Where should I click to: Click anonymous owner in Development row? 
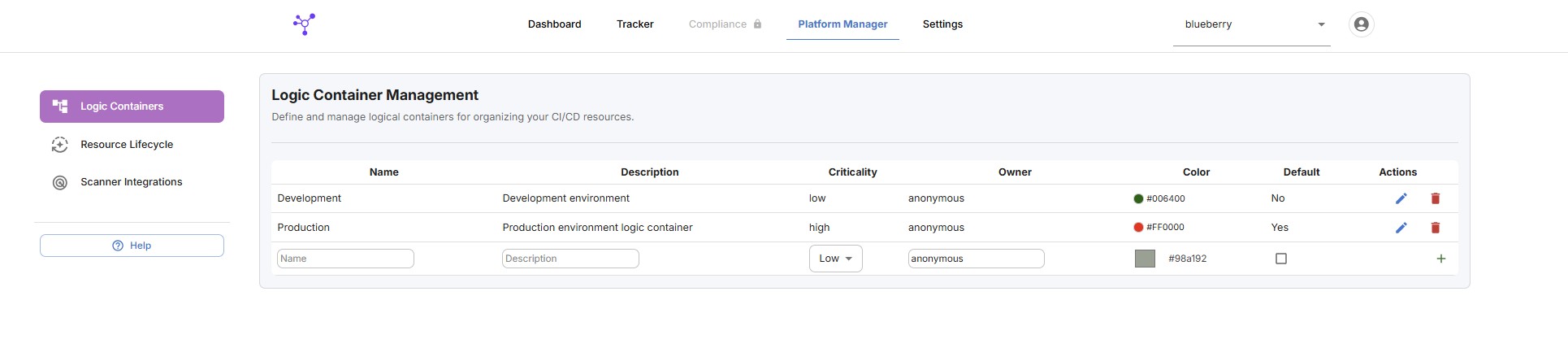coord(937,198)
